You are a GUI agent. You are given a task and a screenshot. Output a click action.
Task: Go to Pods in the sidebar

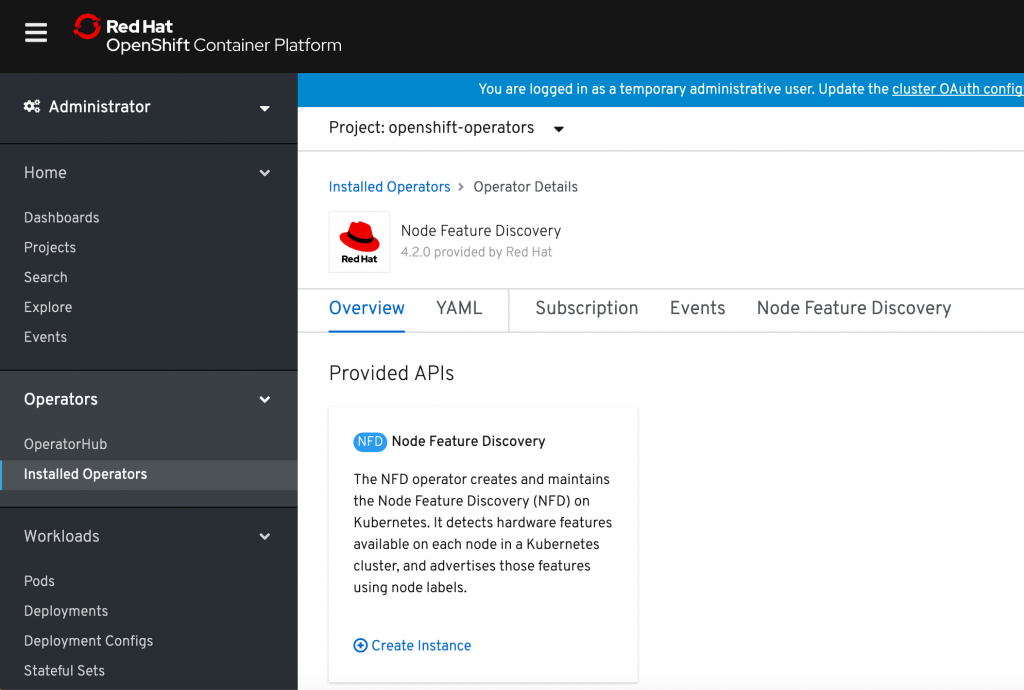[39, 581]
